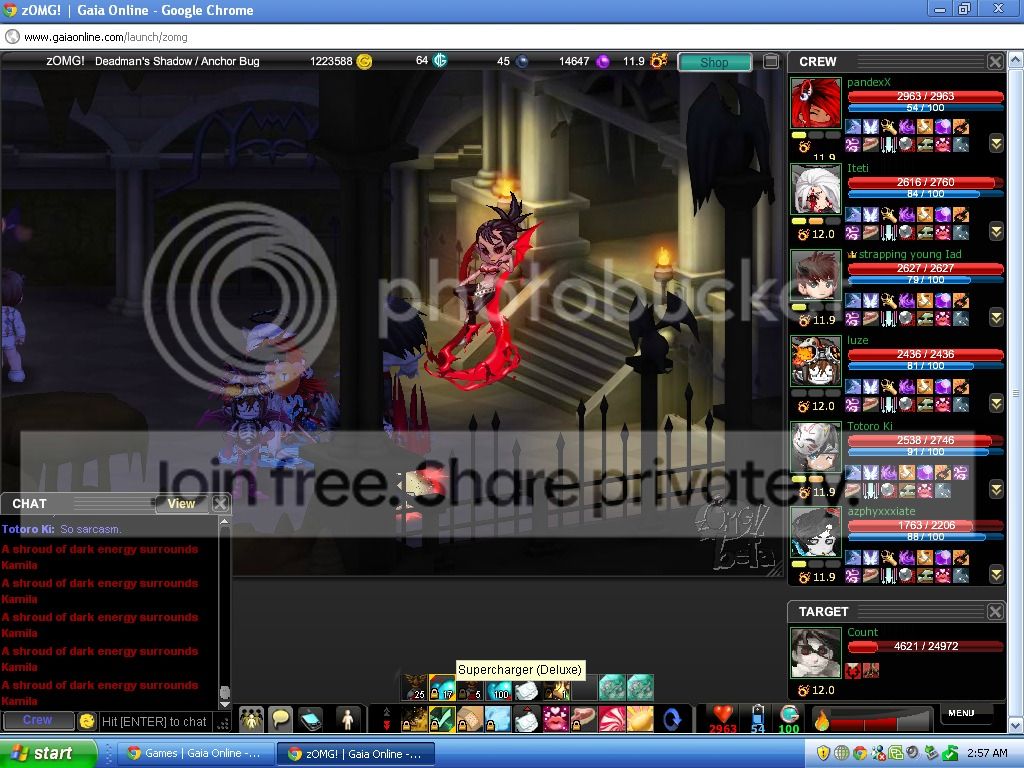Click the white avatar figure icon

[x=347, y=719]
